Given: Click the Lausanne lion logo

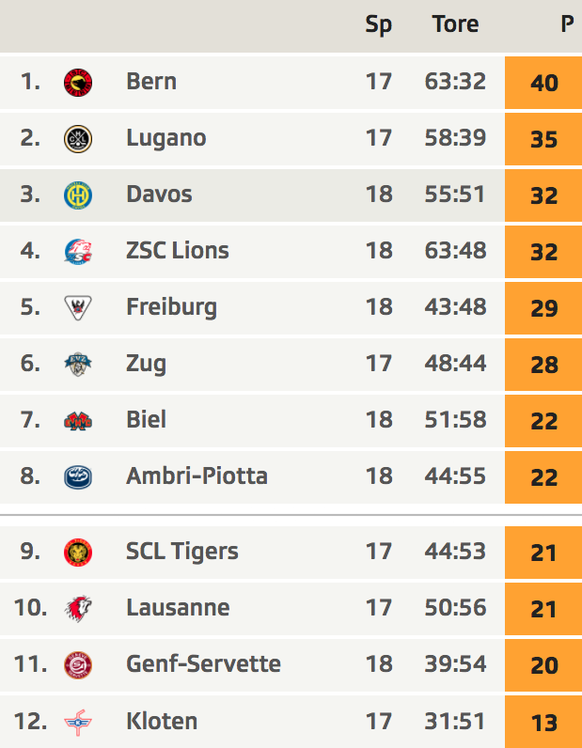Looking at the screenshot, I should tap(78, 609).
